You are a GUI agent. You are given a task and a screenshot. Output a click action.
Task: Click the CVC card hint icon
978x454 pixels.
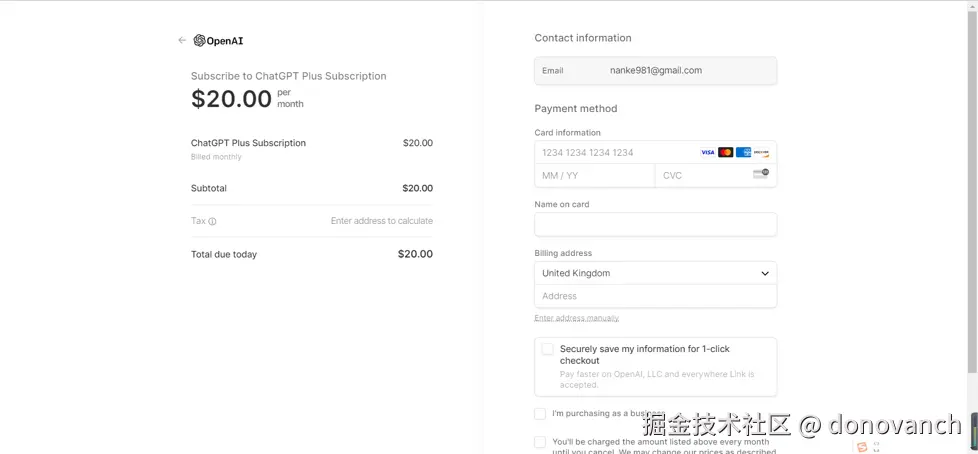tap(760, 175)
